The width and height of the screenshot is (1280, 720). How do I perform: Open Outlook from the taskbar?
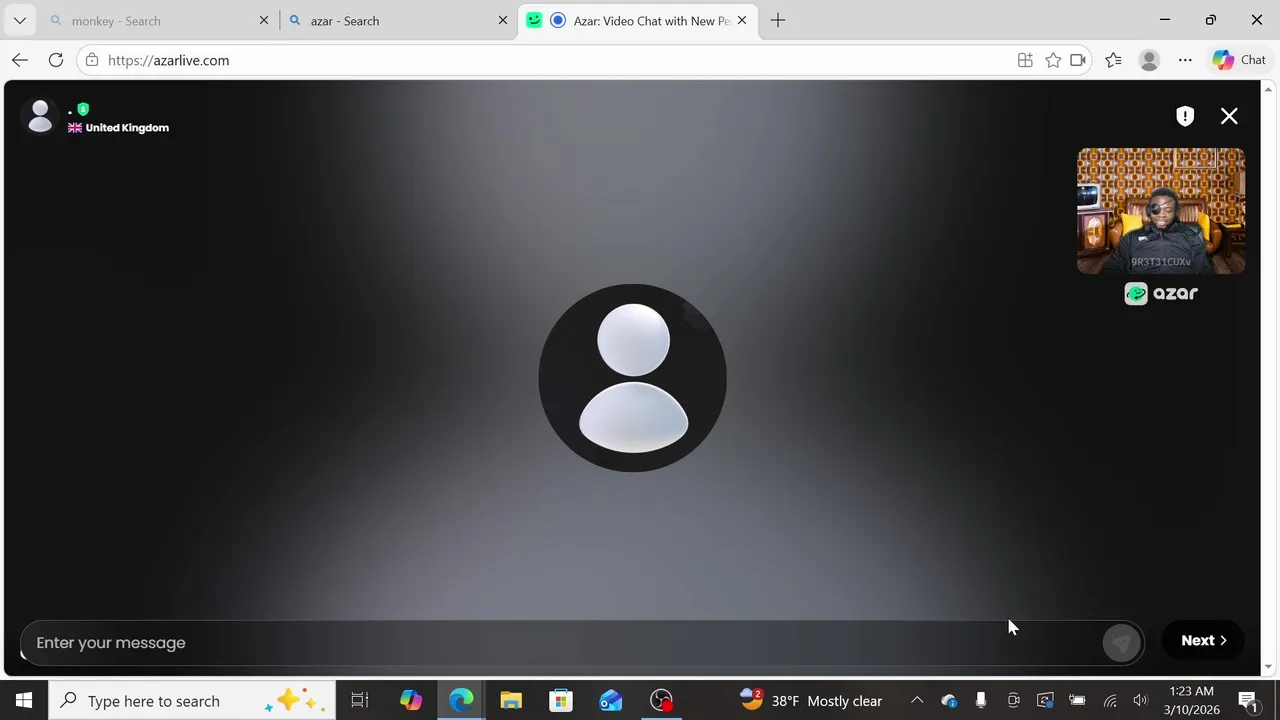click(611, 701)
